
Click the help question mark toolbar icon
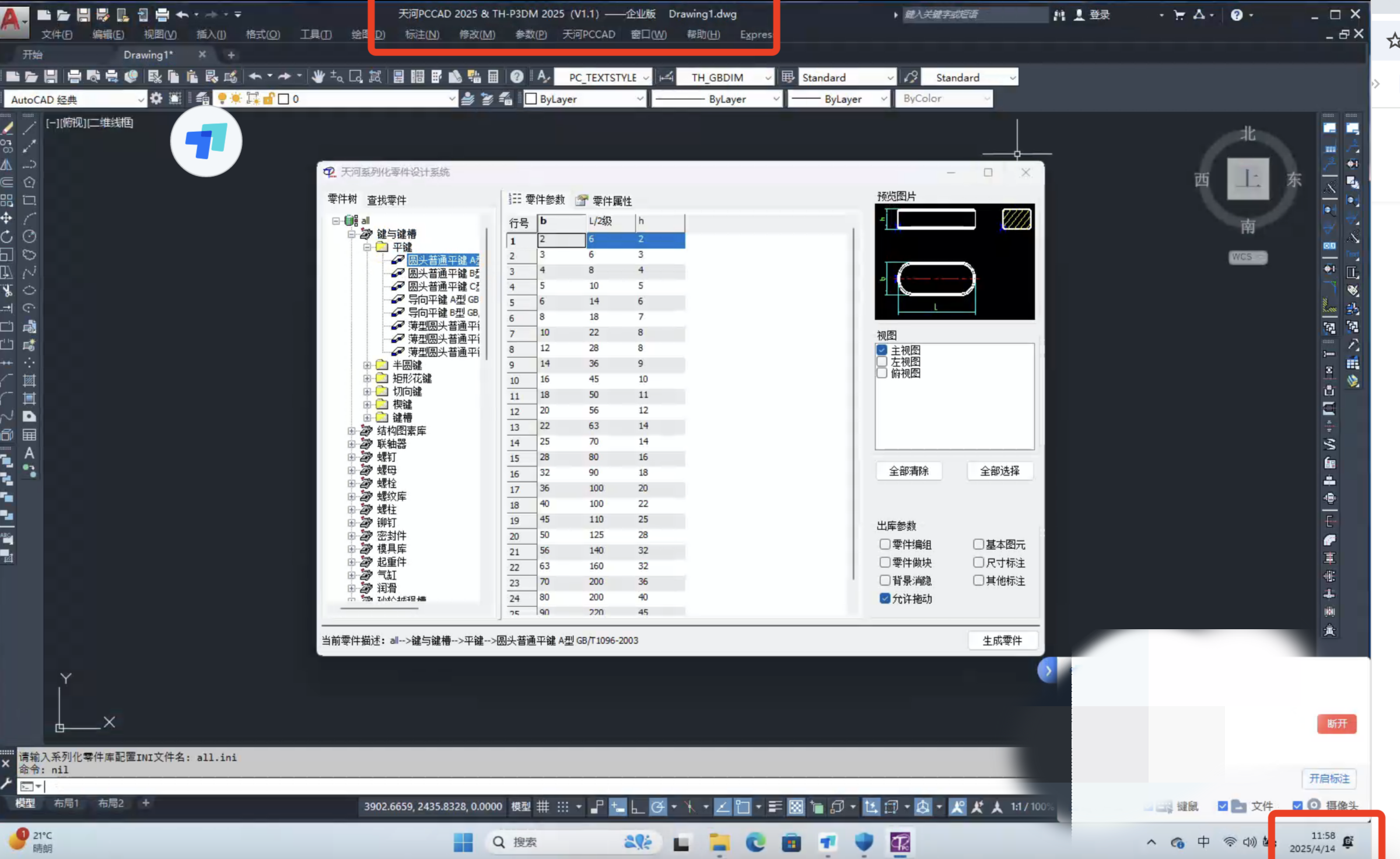pyautogui.click(x=516, y=76)
